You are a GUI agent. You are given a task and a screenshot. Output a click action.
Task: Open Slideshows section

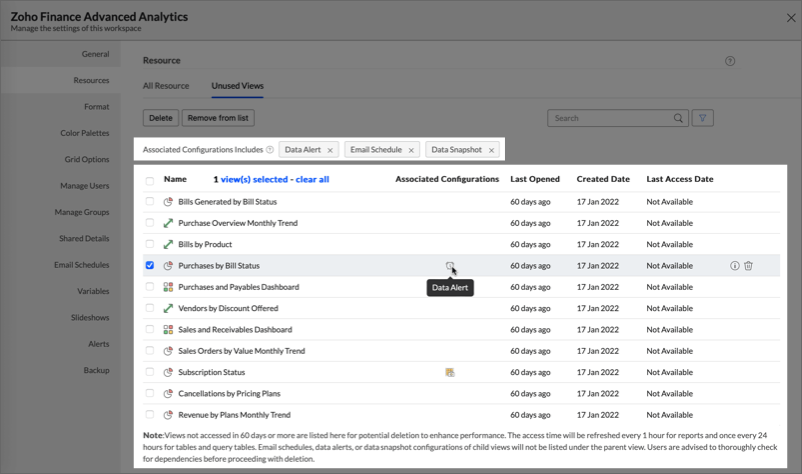click(x=60, y=318)
